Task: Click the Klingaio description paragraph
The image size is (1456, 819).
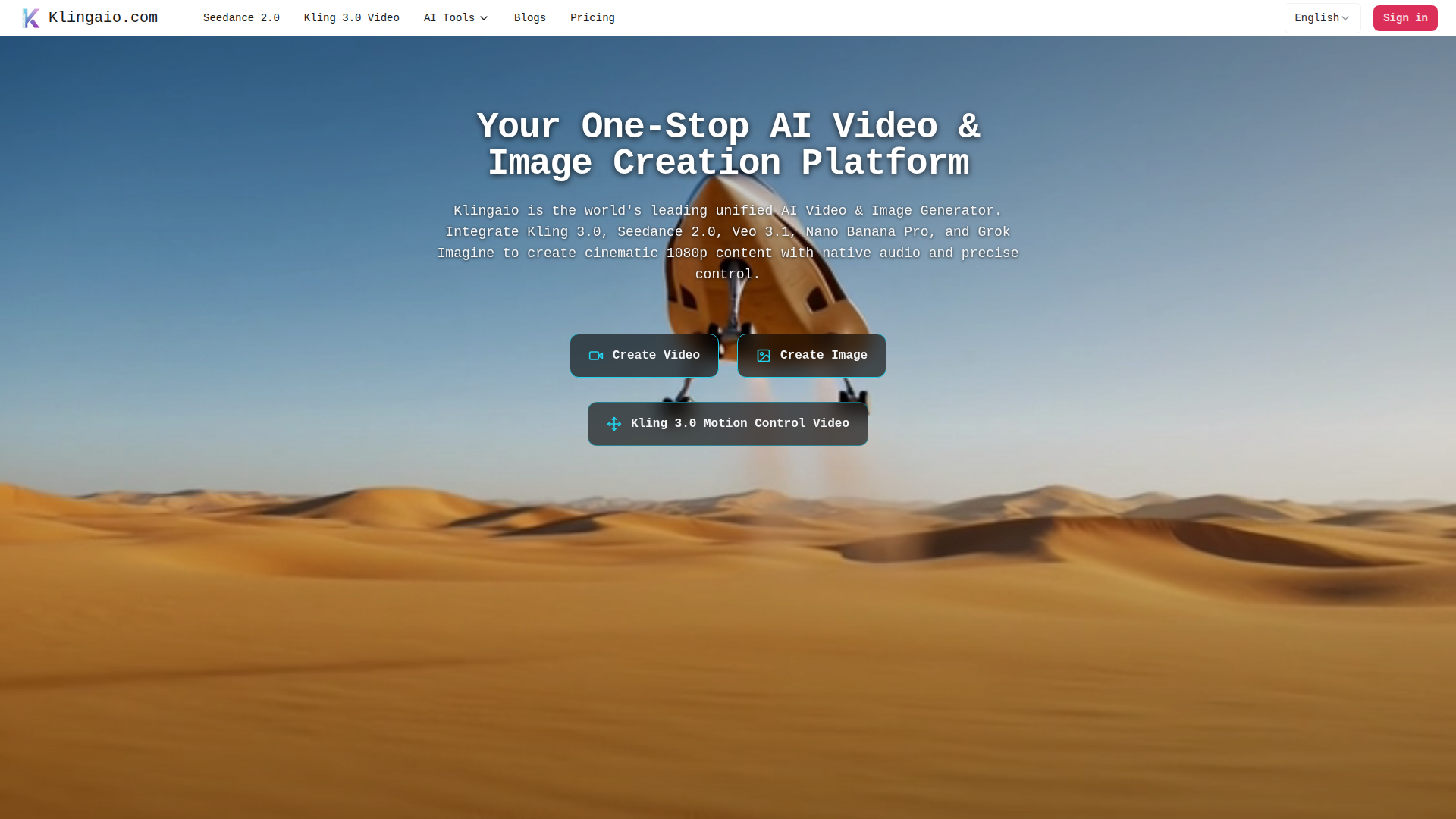Action: pos(728,242)
